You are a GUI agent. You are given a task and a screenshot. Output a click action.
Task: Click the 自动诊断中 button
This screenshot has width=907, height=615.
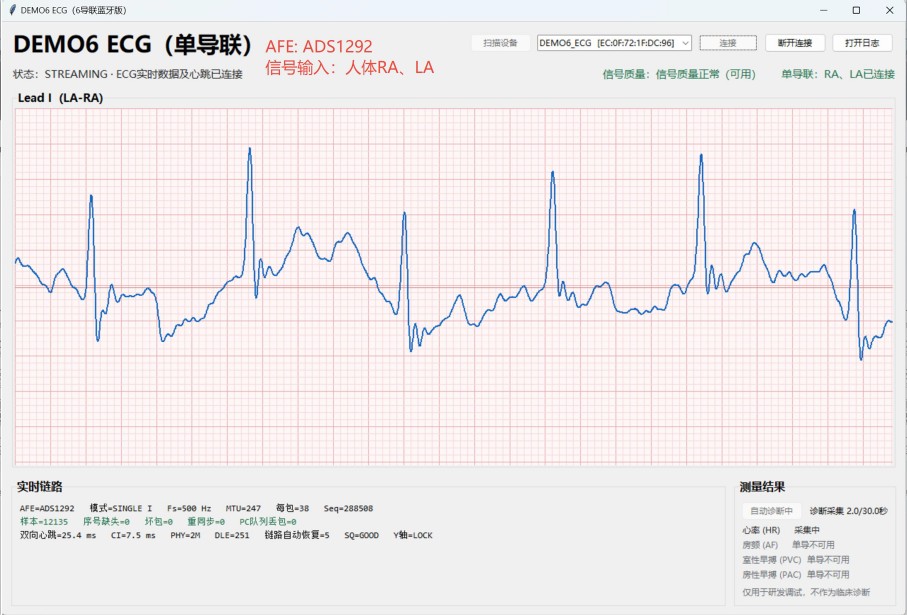click(x=772, y=511)
